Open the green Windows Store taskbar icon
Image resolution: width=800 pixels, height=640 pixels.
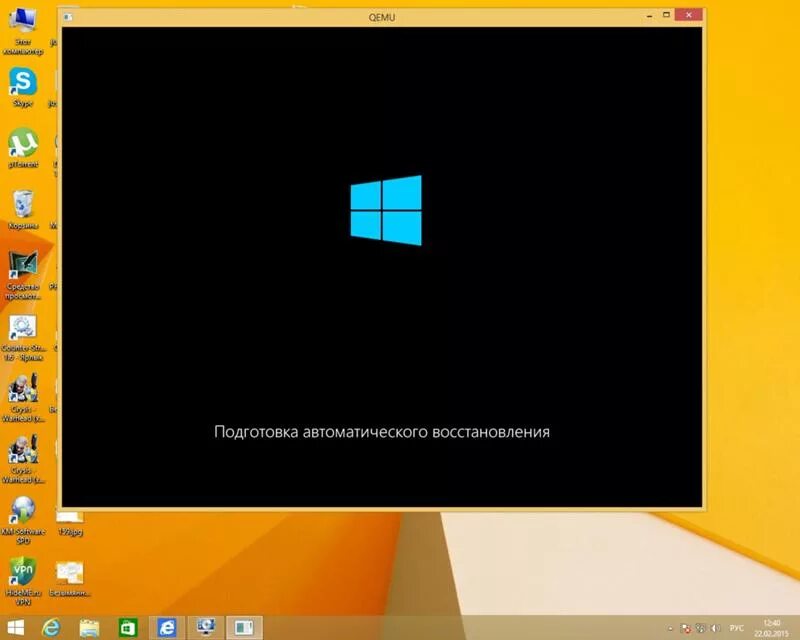pos(128,627)
